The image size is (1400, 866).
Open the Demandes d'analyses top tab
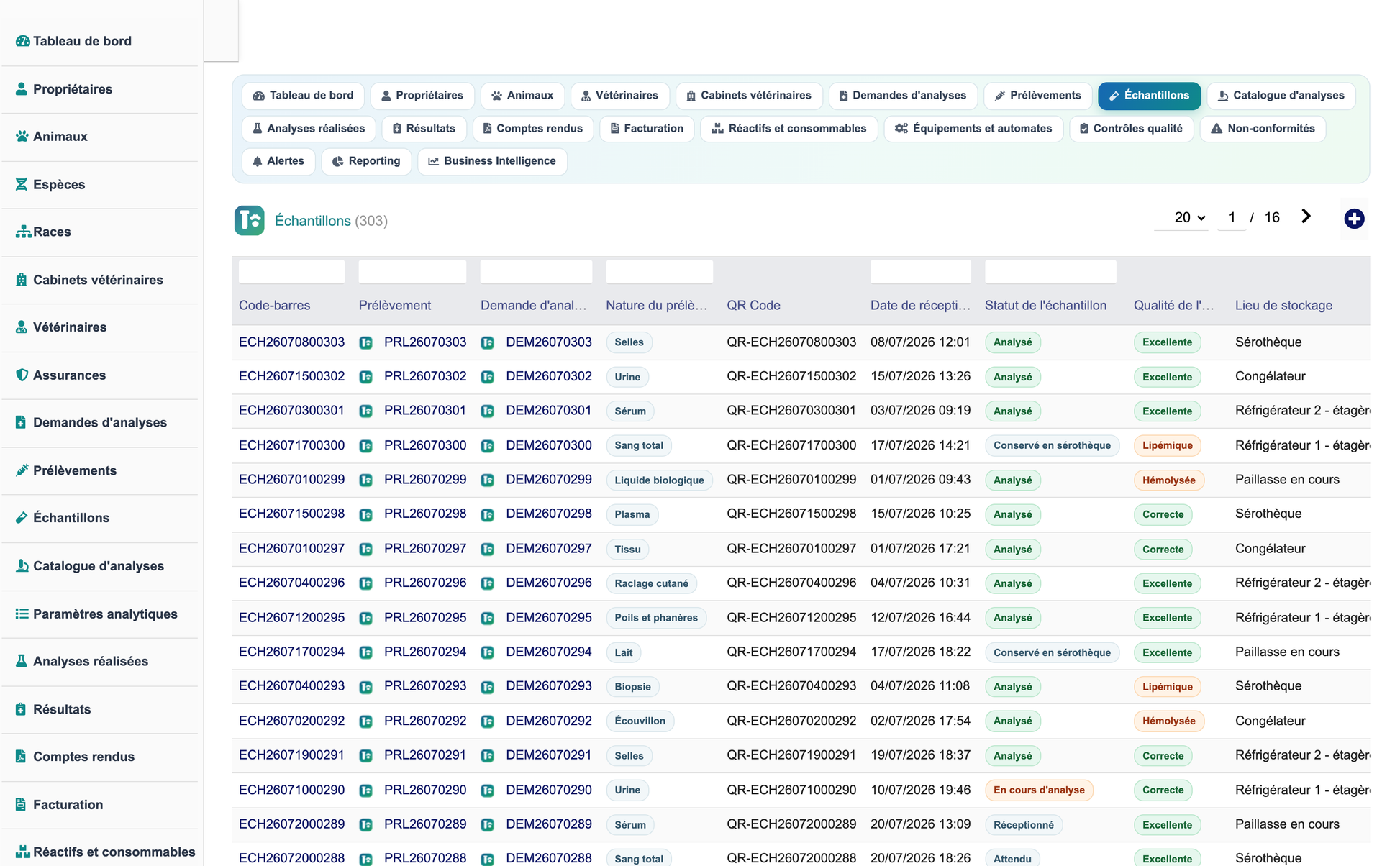pyautogui.click(x=903, y=96)
